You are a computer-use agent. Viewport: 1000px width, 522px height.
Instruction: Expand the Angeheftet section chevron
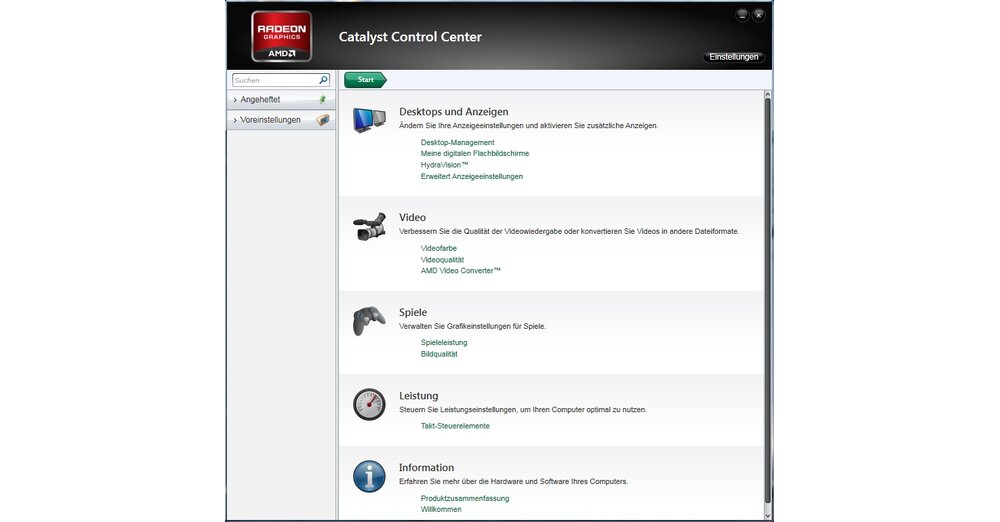[x=235, y=100]
